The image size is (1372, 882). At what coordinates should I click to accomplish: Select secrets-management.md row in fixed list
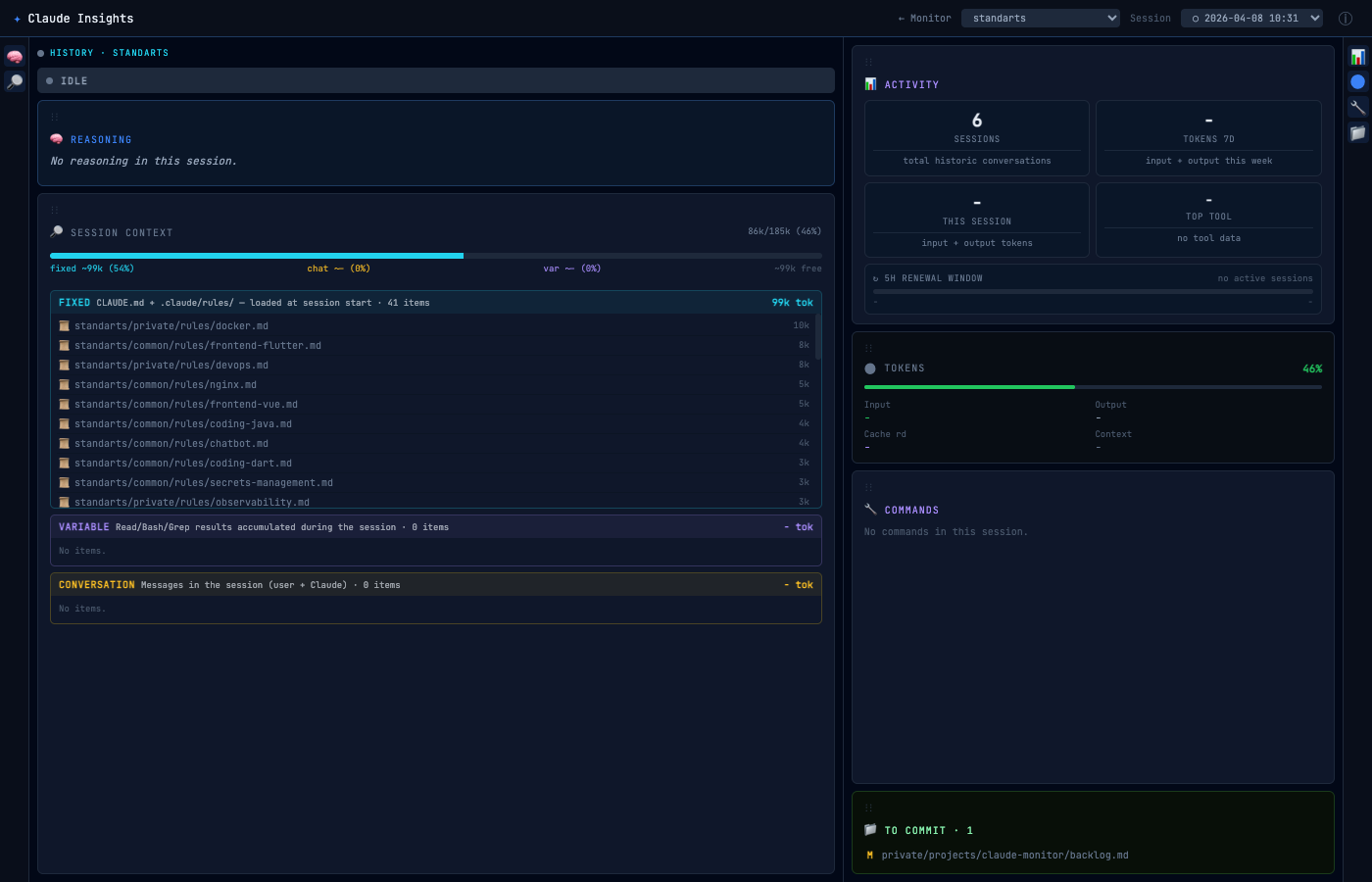pyautogui.click(x=433, y=483)
